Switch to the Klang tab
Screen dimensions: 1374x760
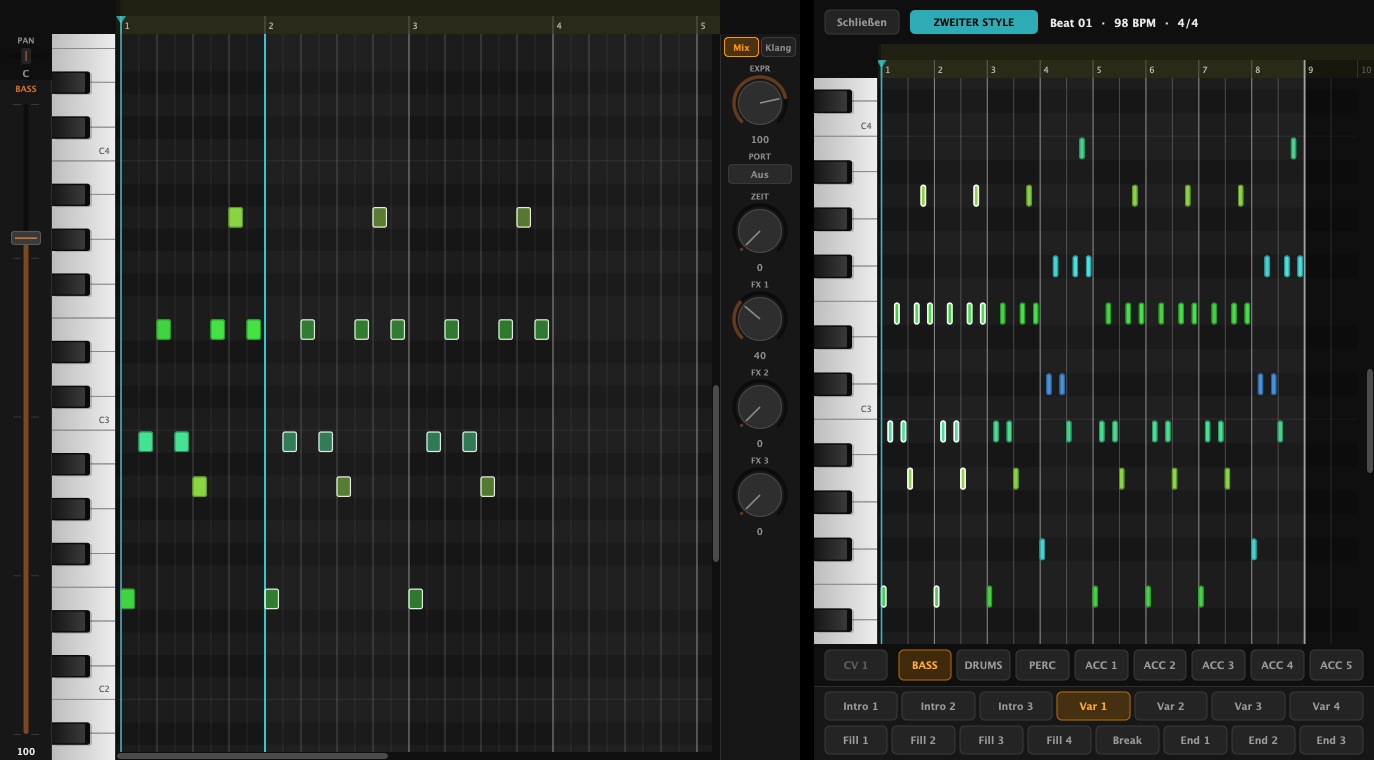778,47
